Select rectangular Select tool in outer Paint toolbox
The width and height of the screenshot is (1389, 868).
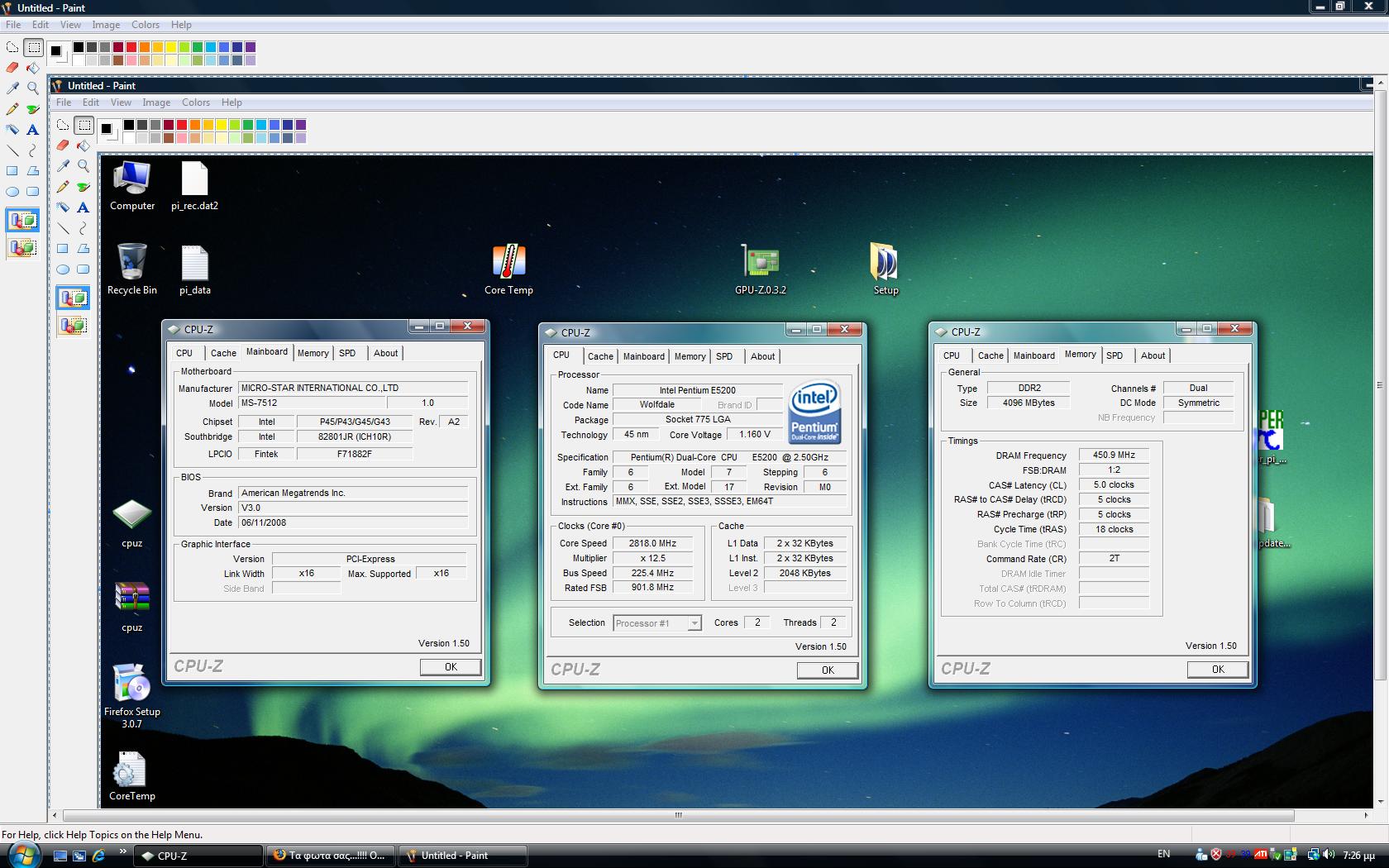coord(33,47)
